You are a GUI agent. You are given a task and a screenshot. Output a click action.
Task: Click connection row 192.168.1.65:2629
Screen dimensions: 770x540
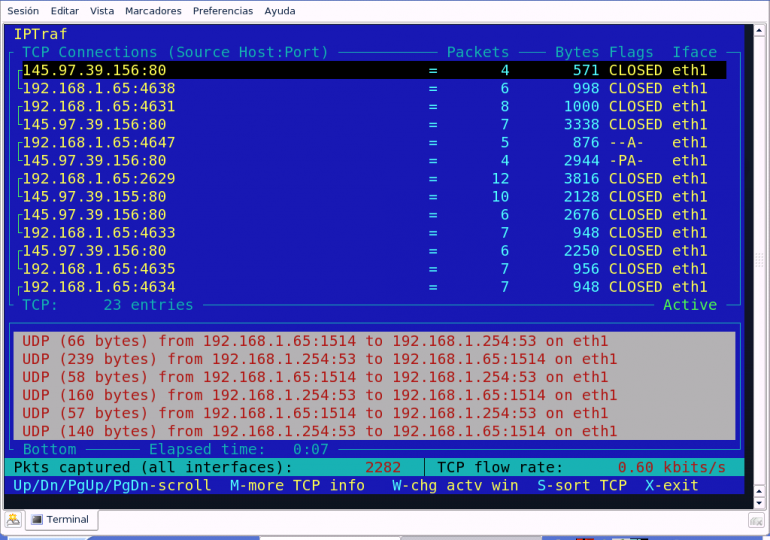(x=374, y=179)
